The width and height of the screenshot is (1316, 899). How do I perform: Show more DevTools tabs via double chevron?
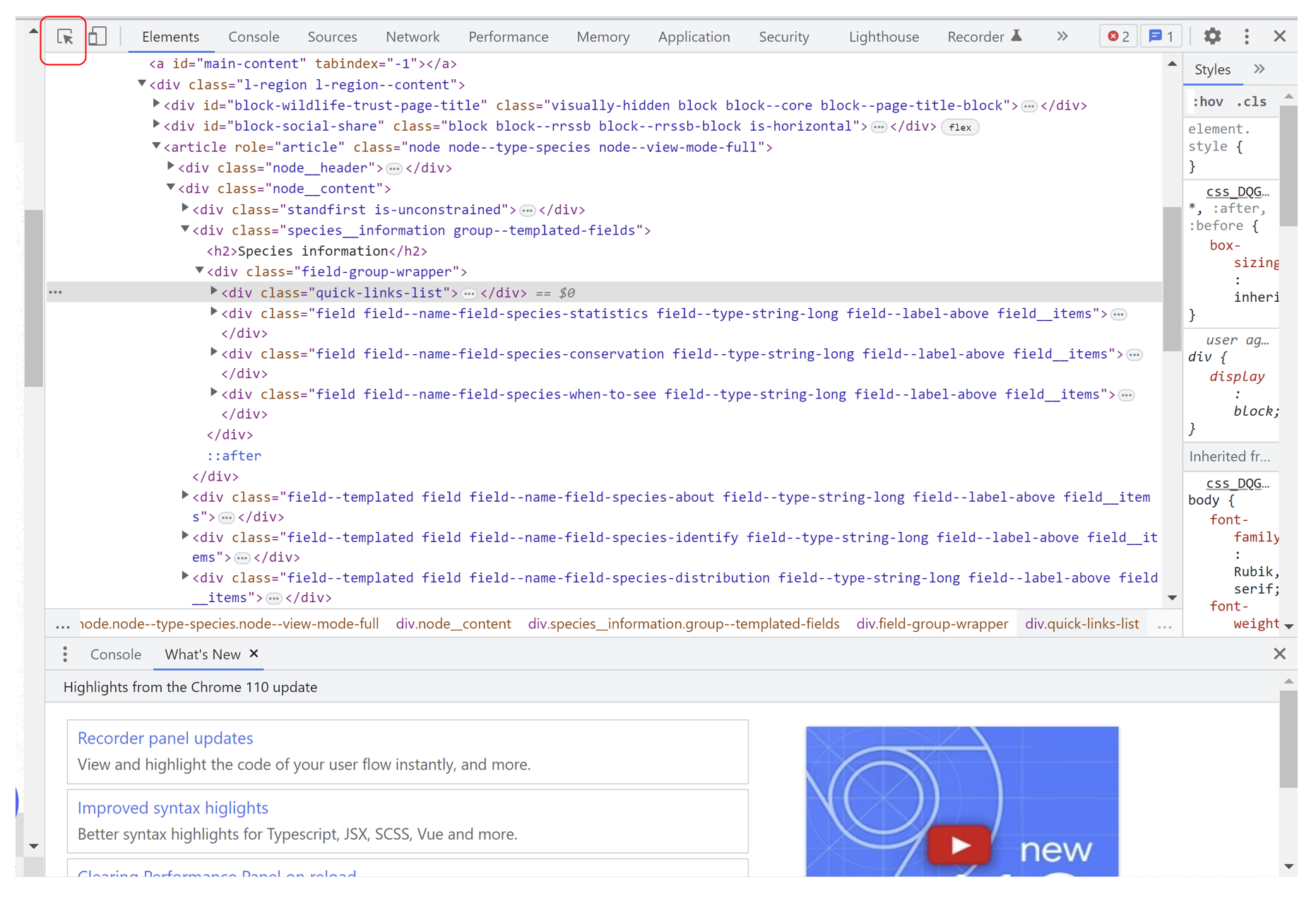[x=1062, y=36]
